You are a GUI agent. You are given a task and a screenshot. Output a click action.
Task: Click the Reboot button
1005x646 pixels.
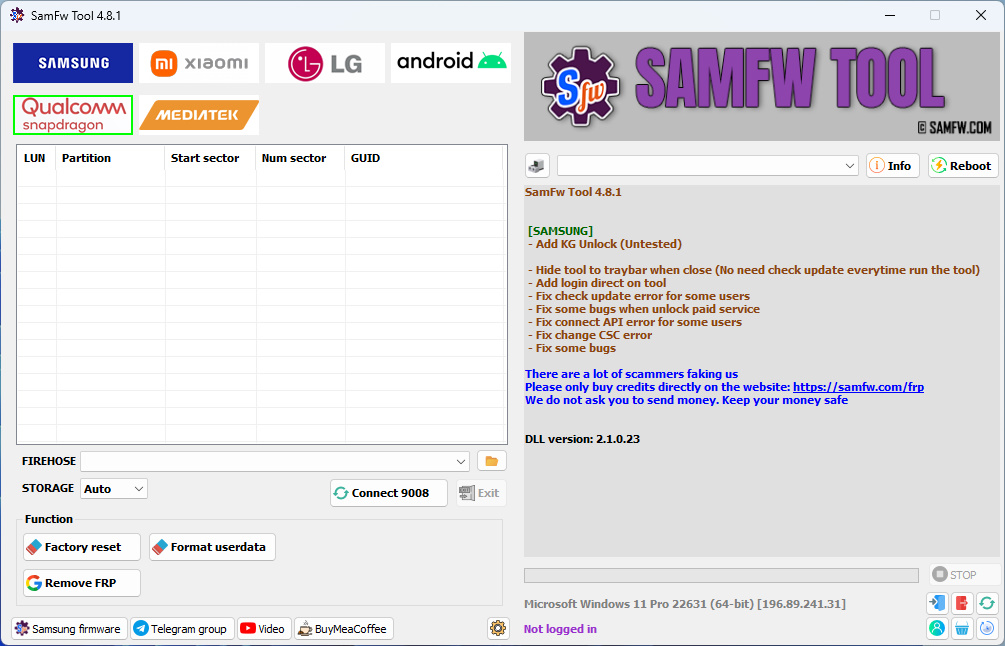tap(963, 165)
